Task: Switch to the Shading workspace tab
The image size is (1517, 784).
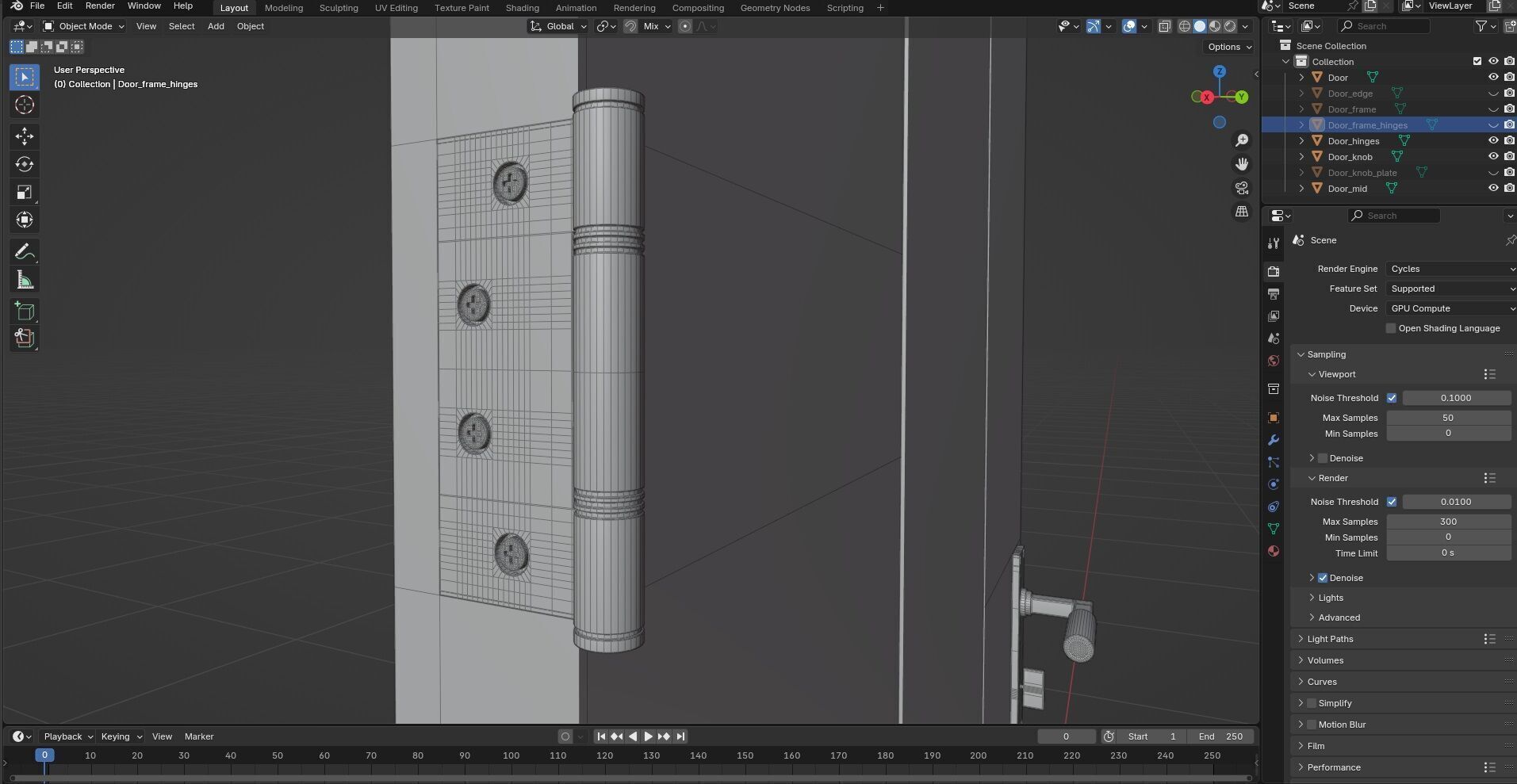Action: tap(523, 8)
